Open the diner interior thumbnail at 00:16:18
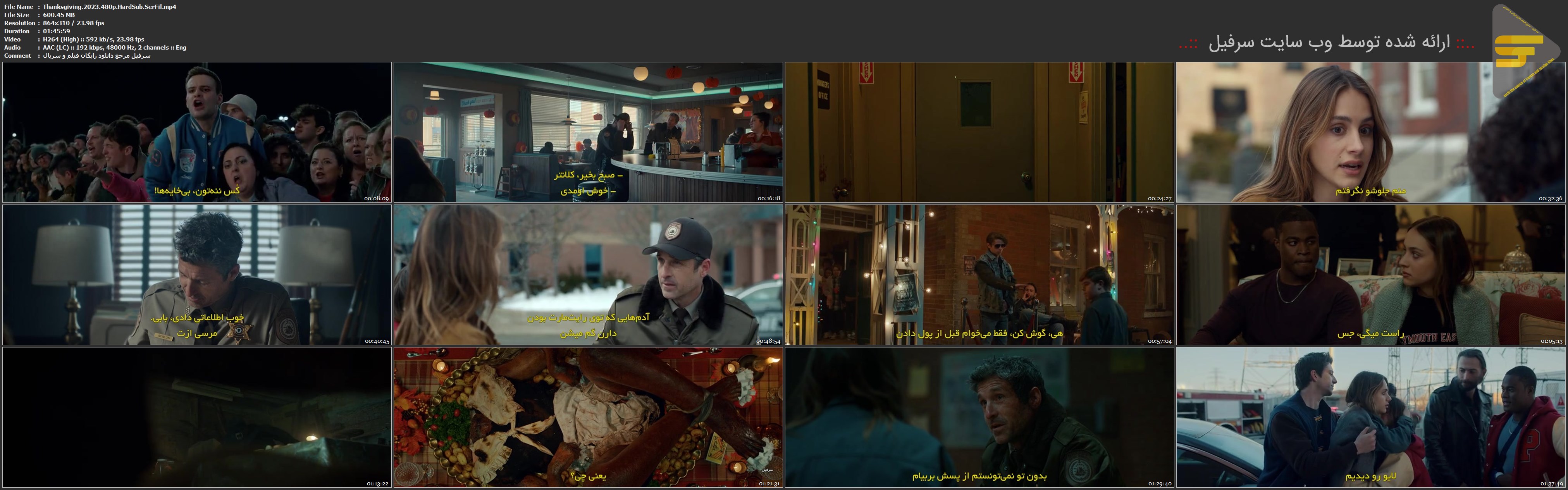 pyautogui.click(x=588, y=132)
